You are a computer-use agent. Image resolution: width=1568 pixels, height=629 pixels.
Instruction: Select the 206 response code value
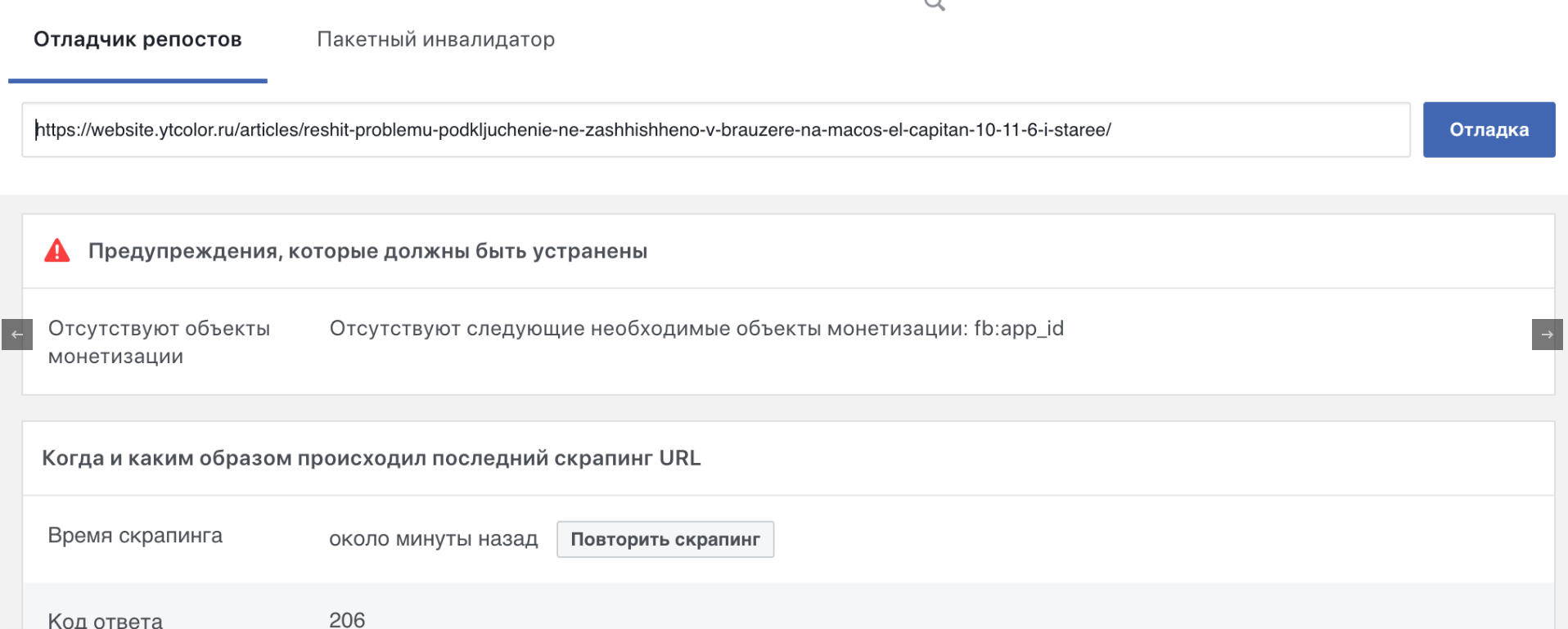point(347,620)
